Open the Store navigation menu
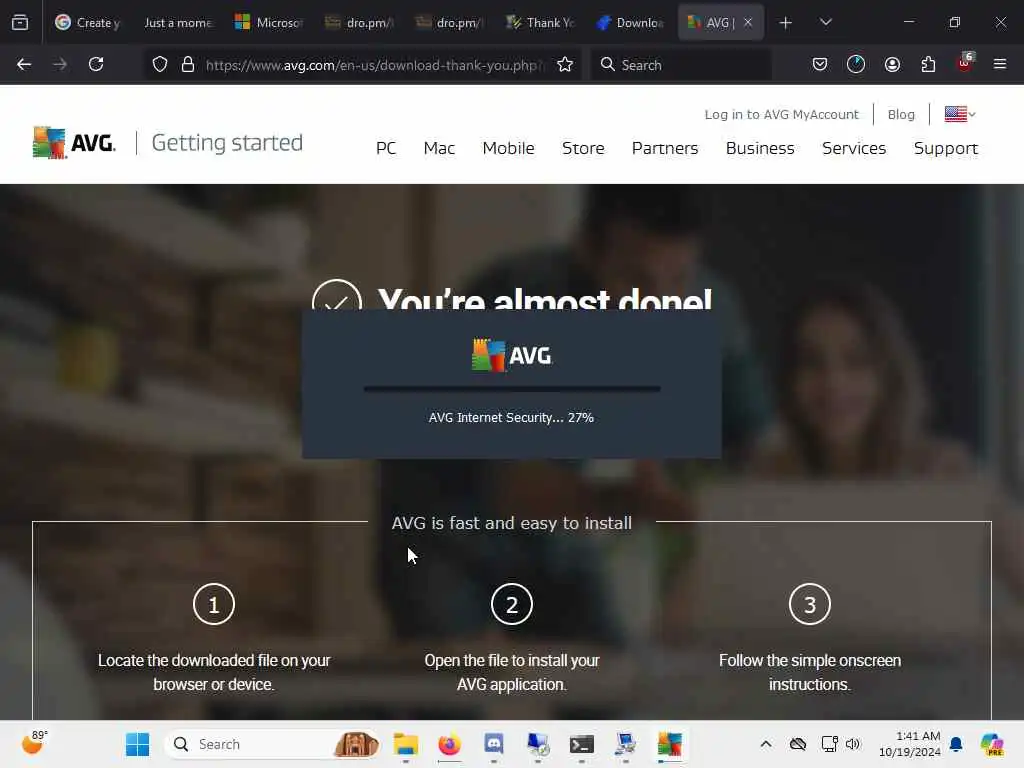The height and width of the screenshot is (768, 1024). [x=583, y=148]
